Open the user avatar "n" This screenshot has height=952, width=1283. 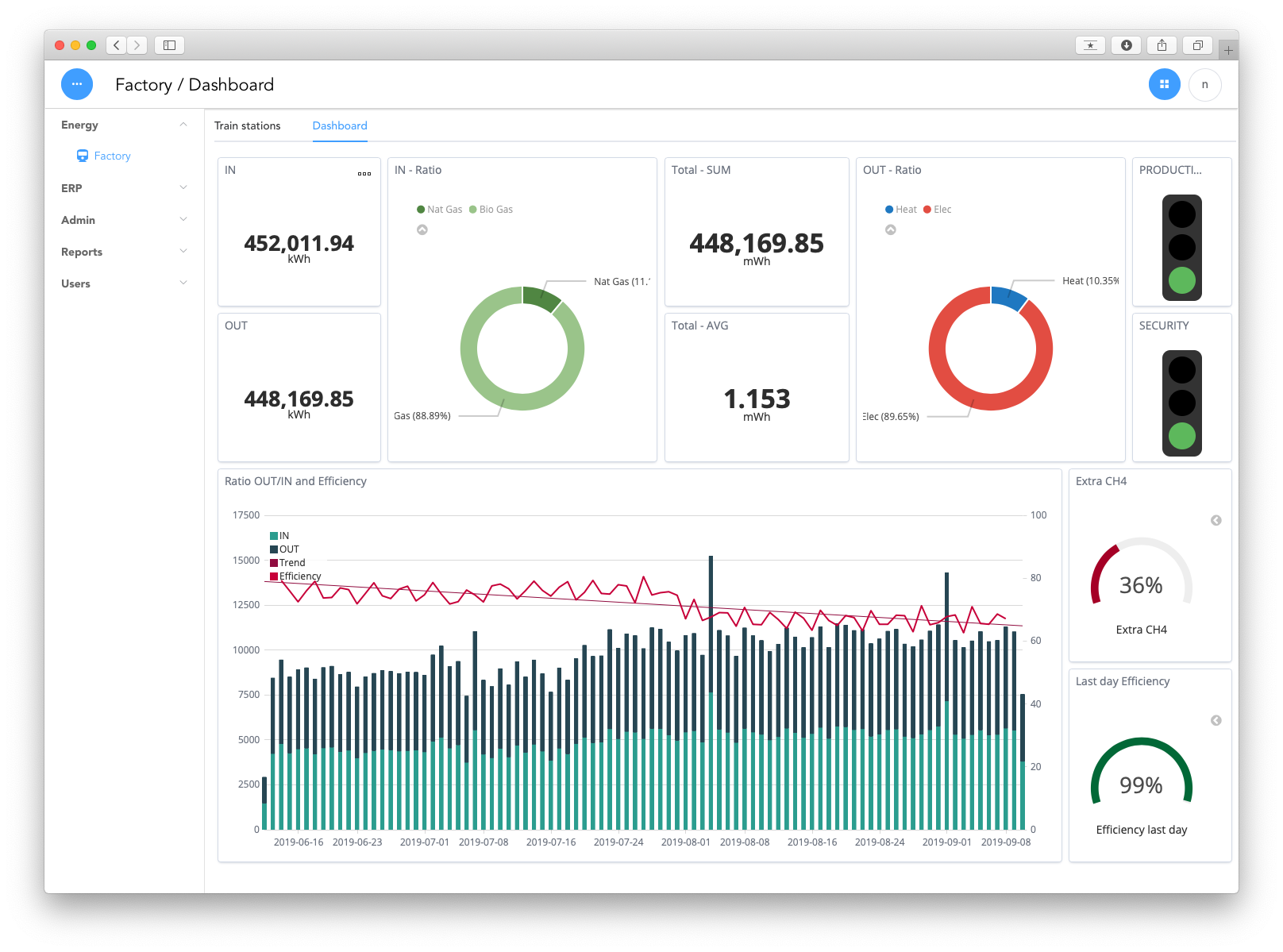pos(1204,84)
